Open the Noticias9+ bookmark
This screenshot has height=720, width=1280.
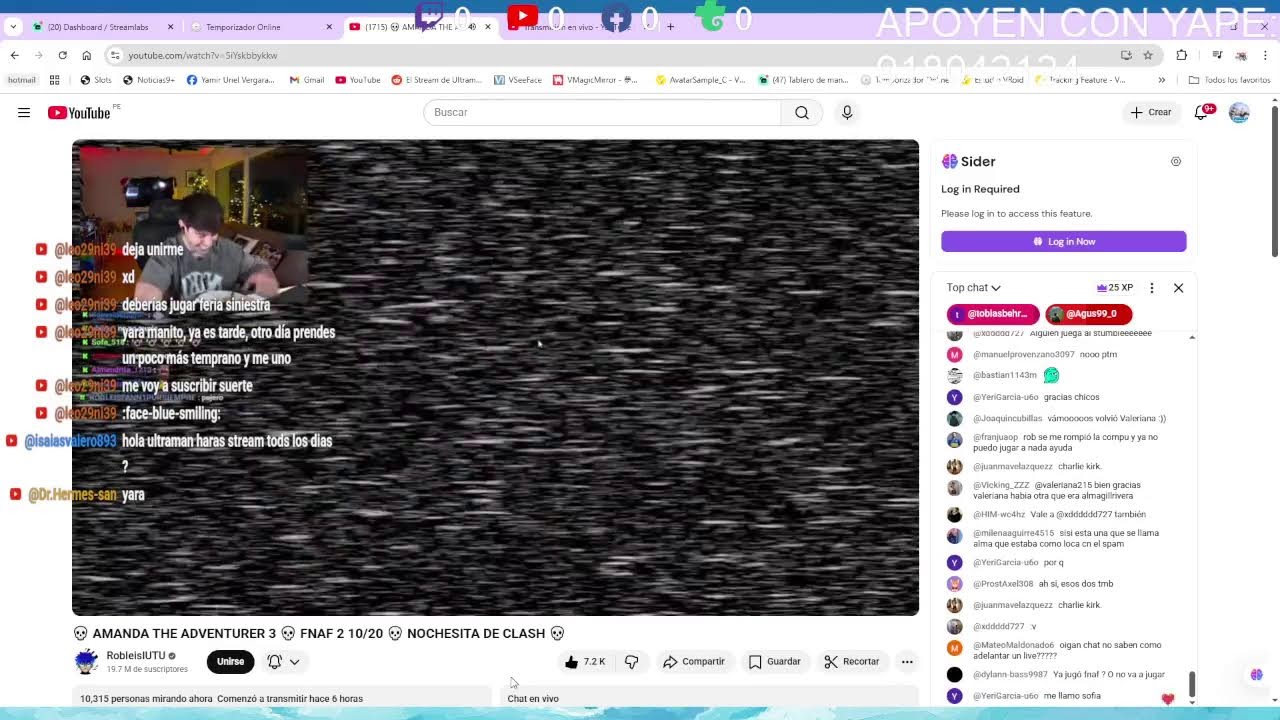point(149,80)
